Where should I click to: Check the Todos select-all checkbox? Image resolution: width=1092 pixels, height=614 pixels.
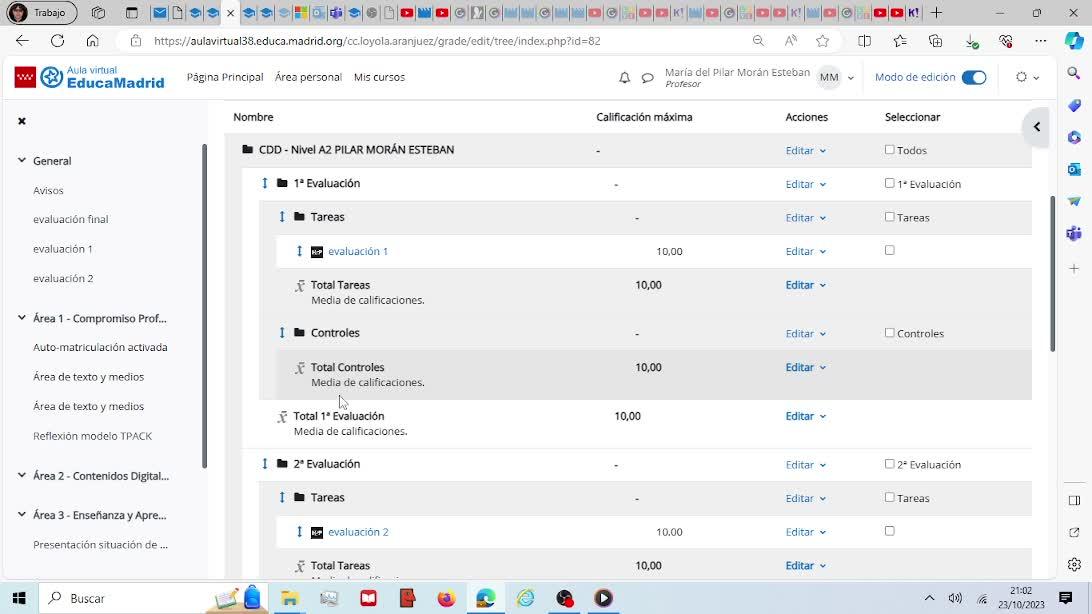pos(889,150)
